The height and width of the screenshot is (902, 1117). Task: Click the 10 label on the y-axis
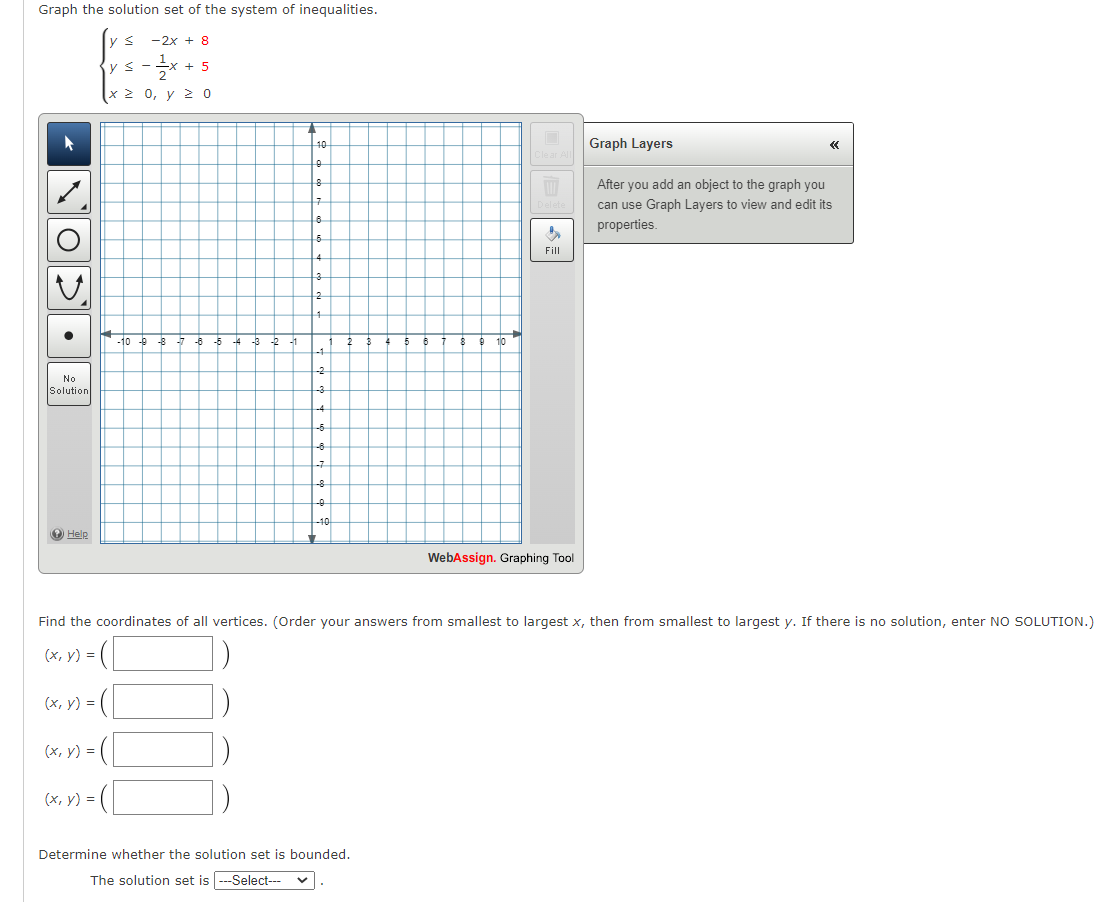[x=322, y=145]
